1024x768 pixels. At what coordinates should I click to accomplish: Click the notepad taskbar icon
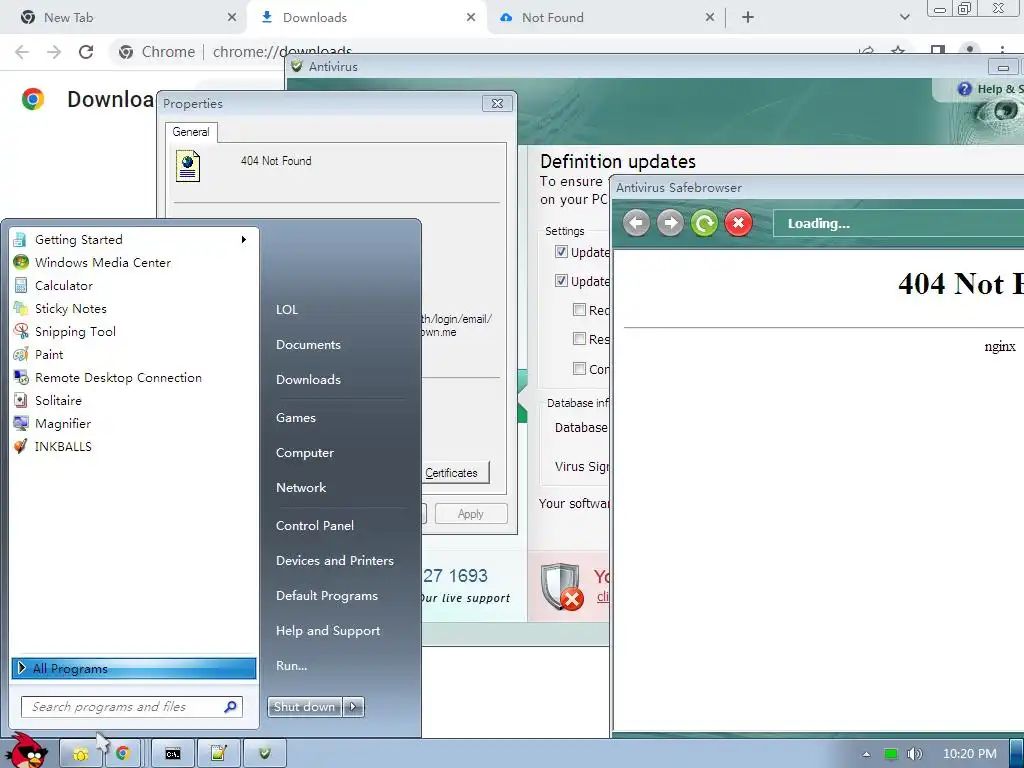219,754
